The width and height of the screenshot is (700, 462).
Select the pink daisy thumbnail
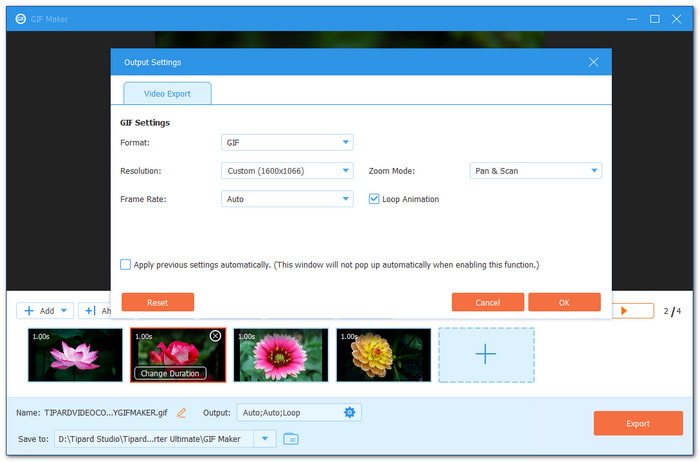click(x=281, y=355)
